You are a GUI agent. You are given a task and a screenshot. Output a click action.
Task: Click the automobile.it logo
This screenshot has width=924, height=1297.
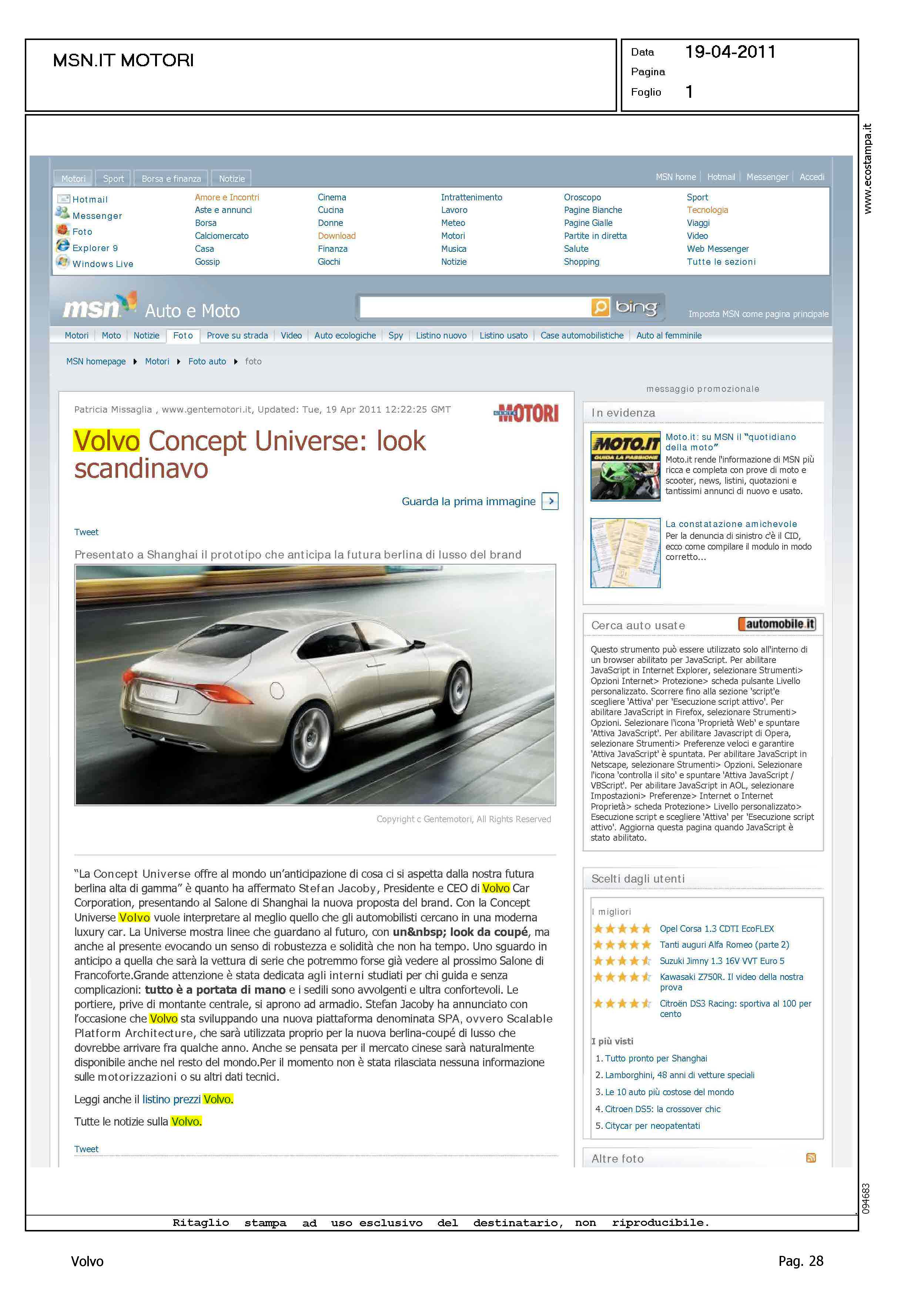coord(777,624)
